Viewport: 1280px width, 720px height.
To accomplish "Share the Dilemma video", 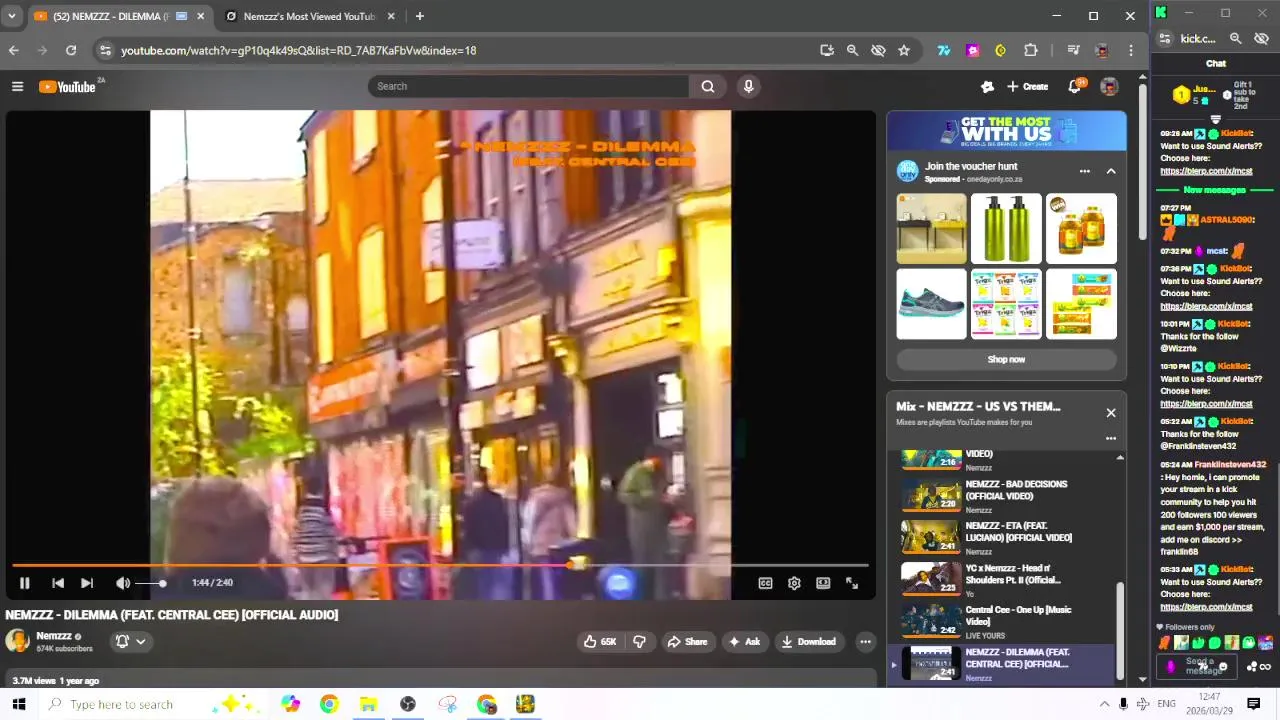I will 687,641.
